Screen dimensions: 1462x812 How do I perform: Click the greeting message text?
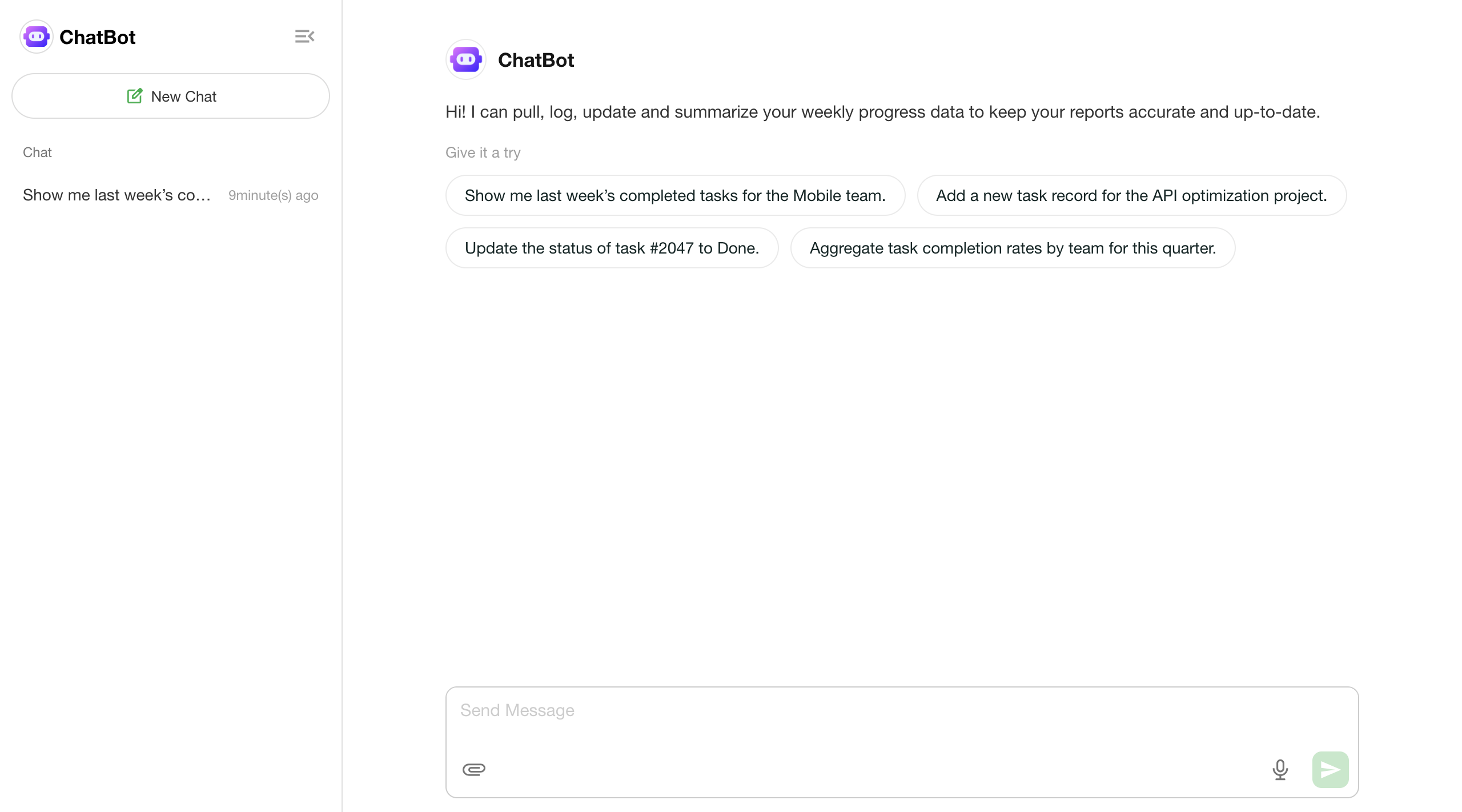[x=882, y=112]
